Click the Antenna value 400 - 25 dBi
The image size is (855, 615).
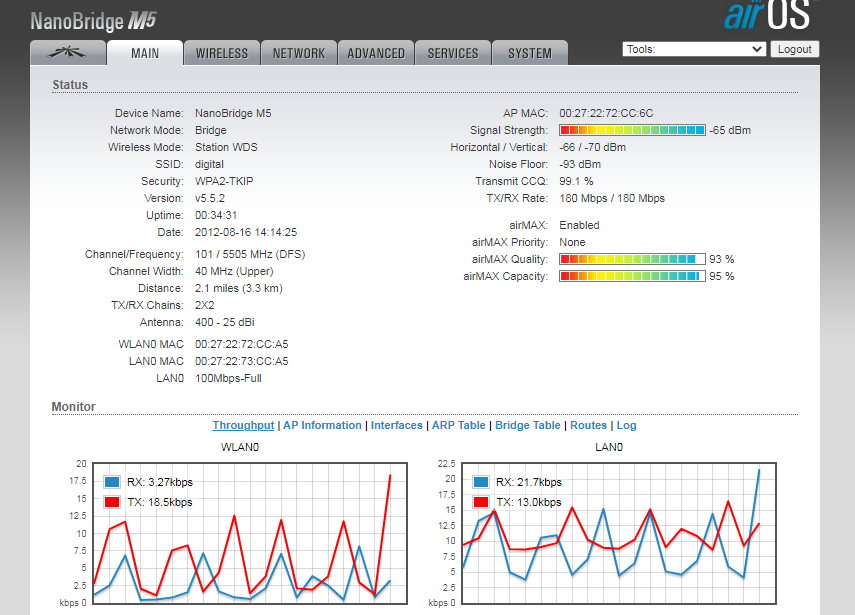click(225, 322)
